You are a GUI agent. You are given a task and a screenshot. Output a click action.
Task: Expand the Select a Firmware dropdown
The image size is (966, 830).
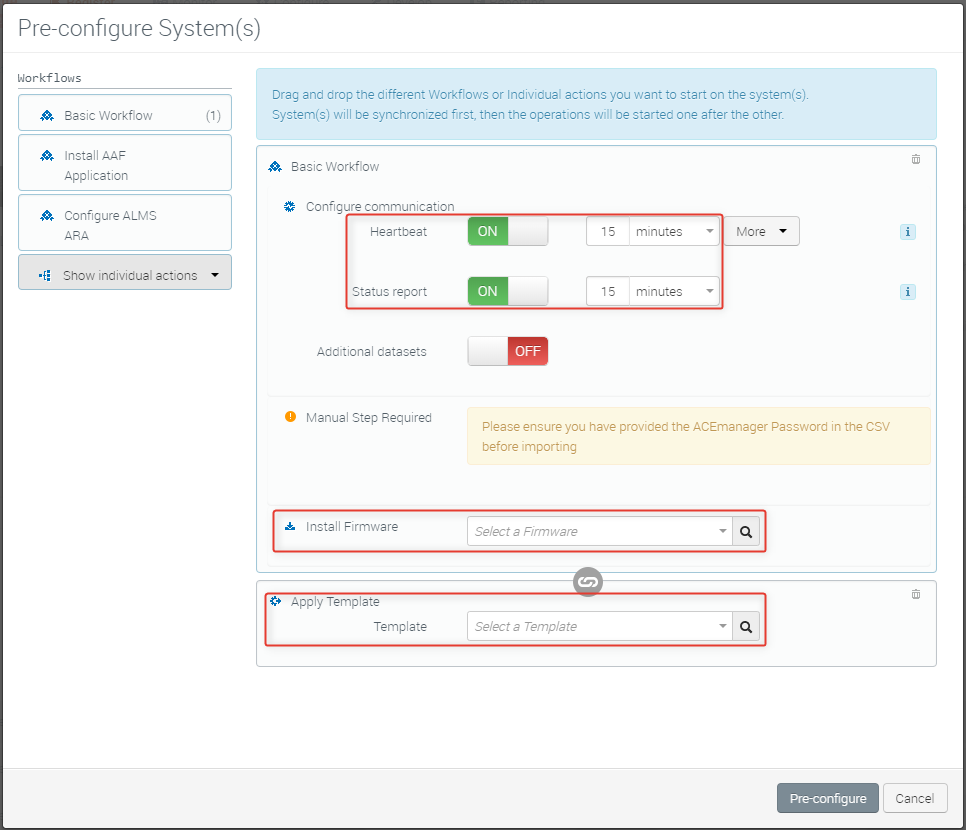point(598,532)
